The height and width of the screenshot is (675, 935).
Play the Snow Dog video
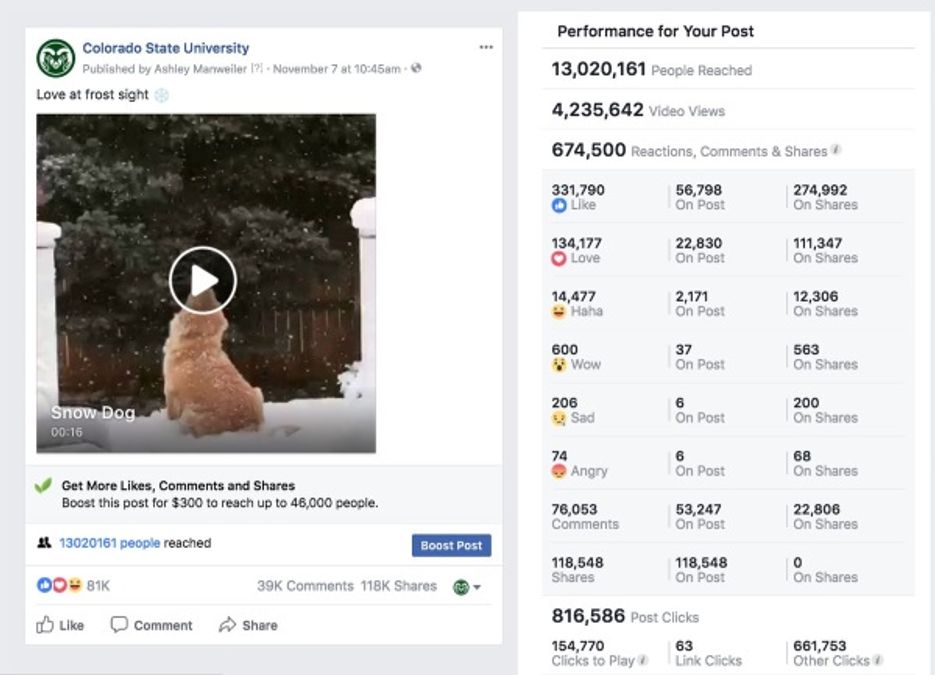[203, 280]
